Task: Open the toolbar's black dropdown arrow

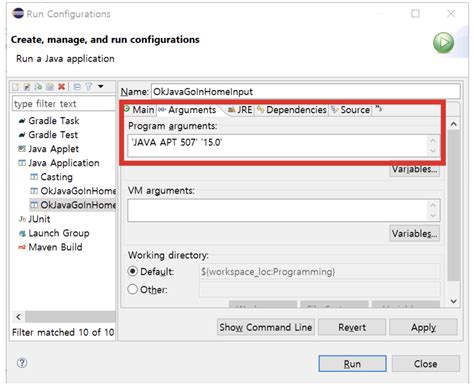Action: (x=101, y=87)
